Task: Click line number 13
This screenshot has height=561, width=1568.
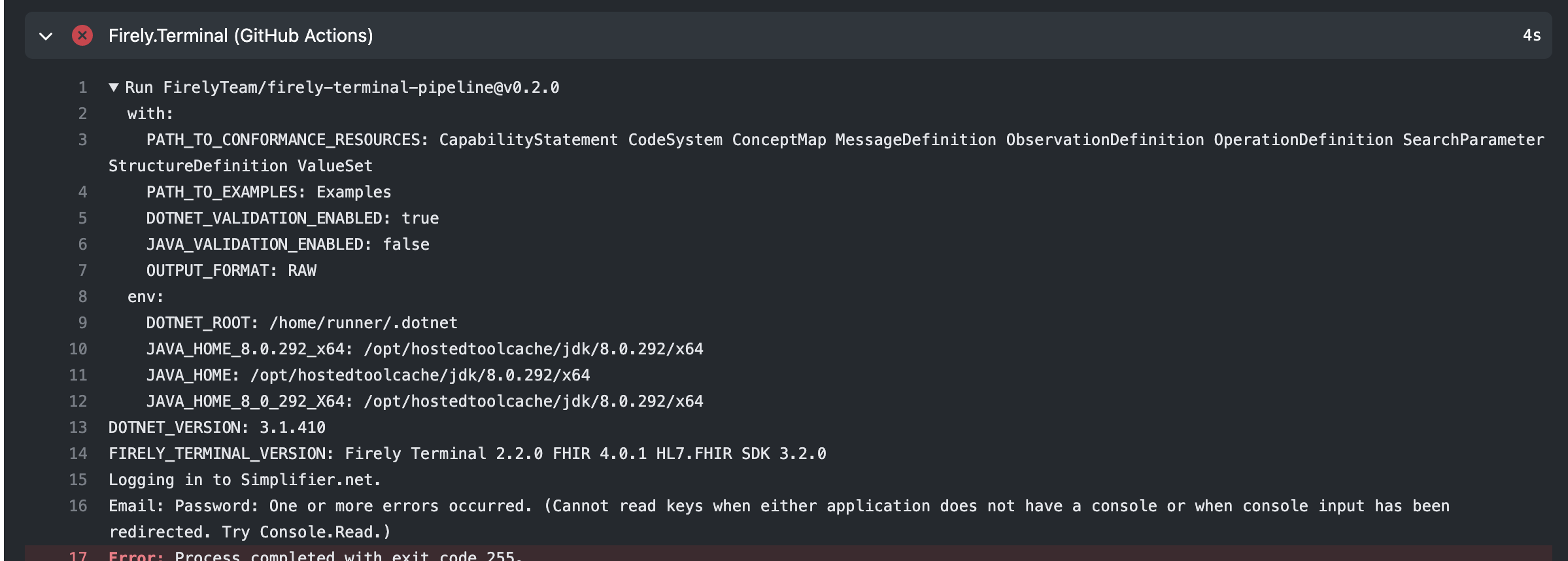Action: [x=78, y=428]
